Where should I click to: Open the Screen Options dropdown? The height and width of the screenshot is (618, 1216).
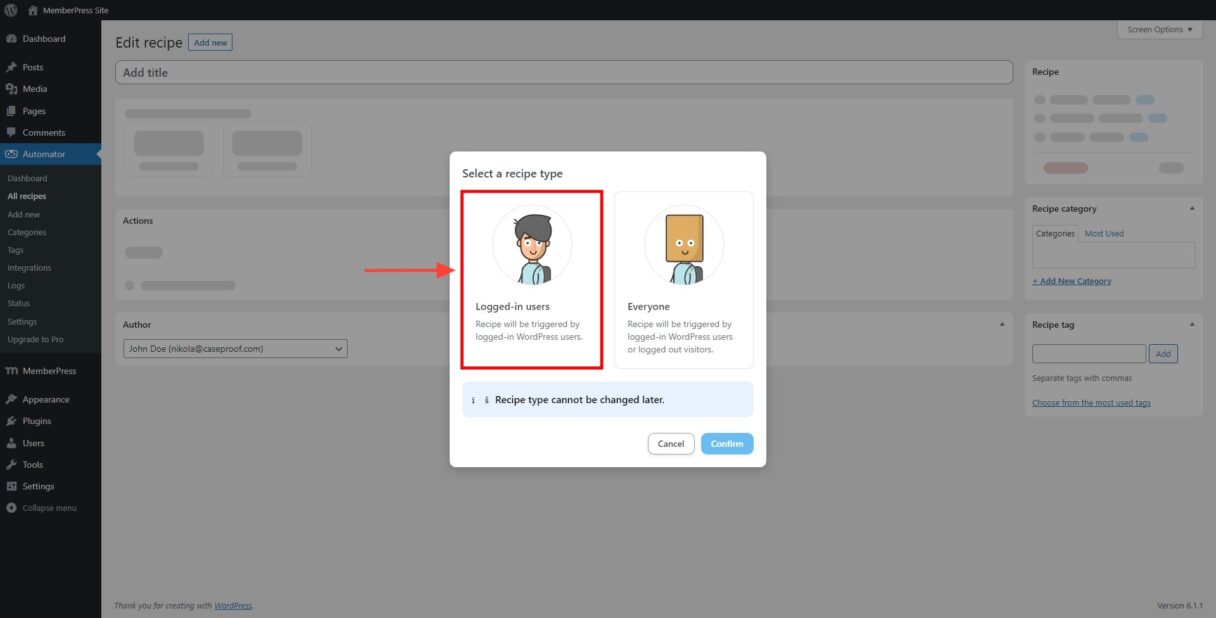coord(1160,29)
